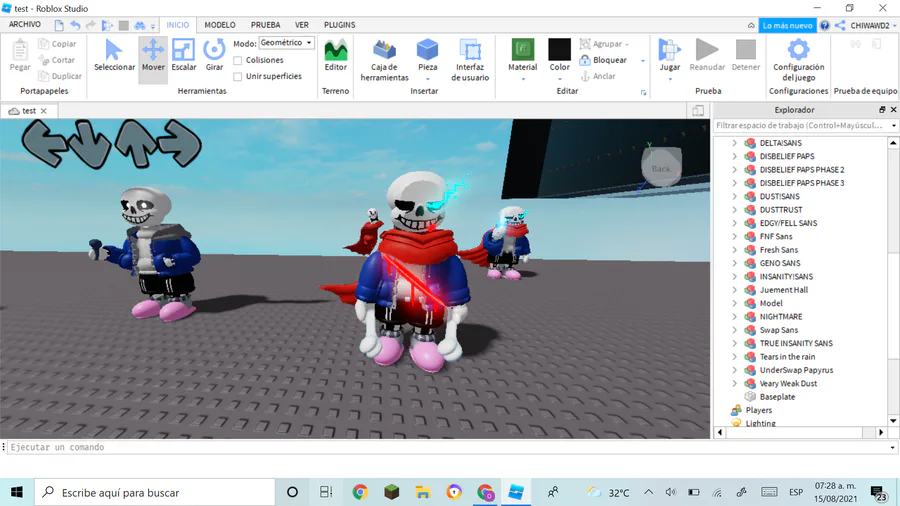Click the Explorador horizontal scroll right arrow
Screen dimensions: 900x506
[x=881, y=432]
